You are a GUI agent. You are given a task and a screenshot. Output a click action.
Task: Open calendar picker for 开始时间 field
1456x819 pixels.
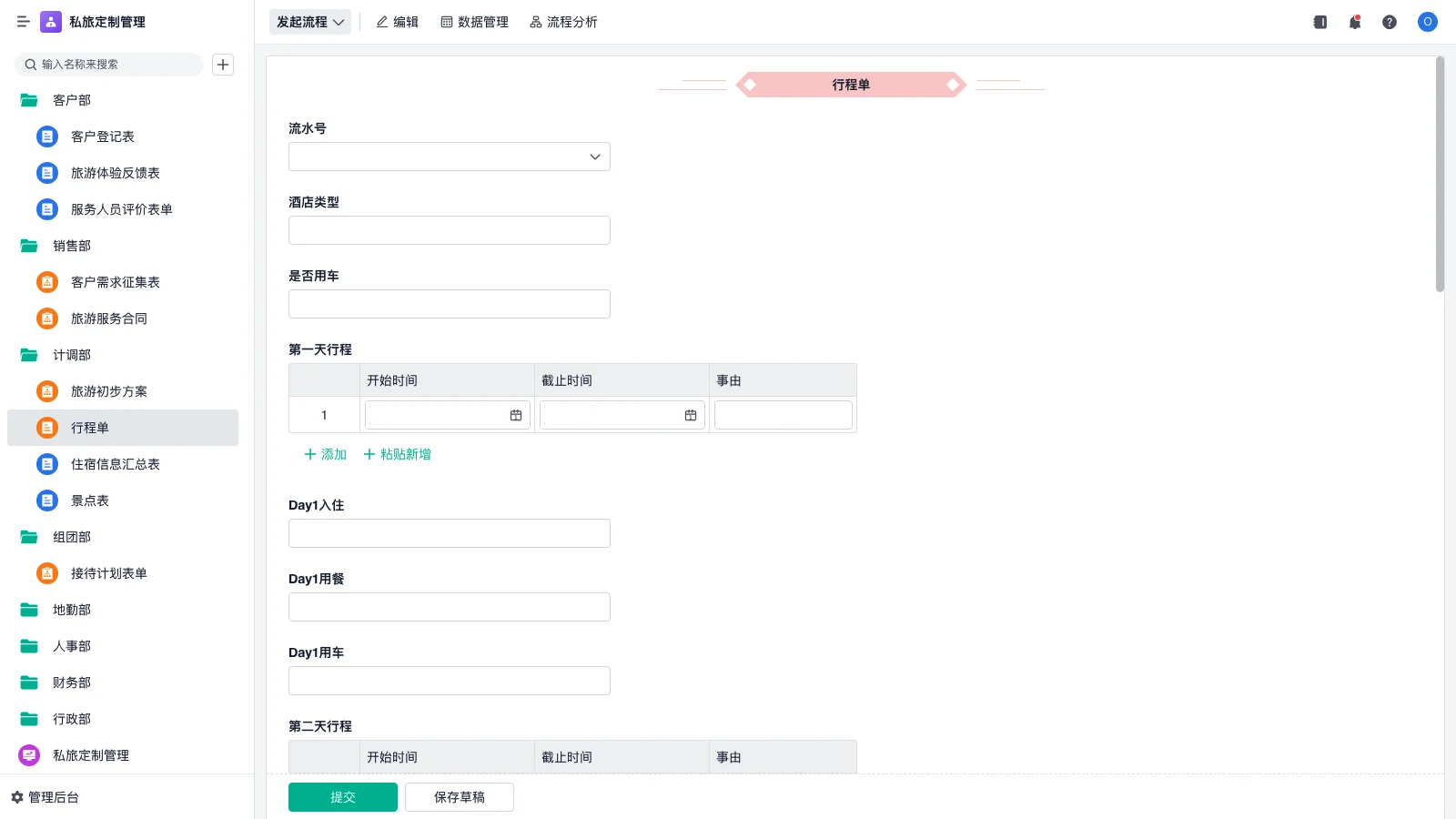[516, 415]
